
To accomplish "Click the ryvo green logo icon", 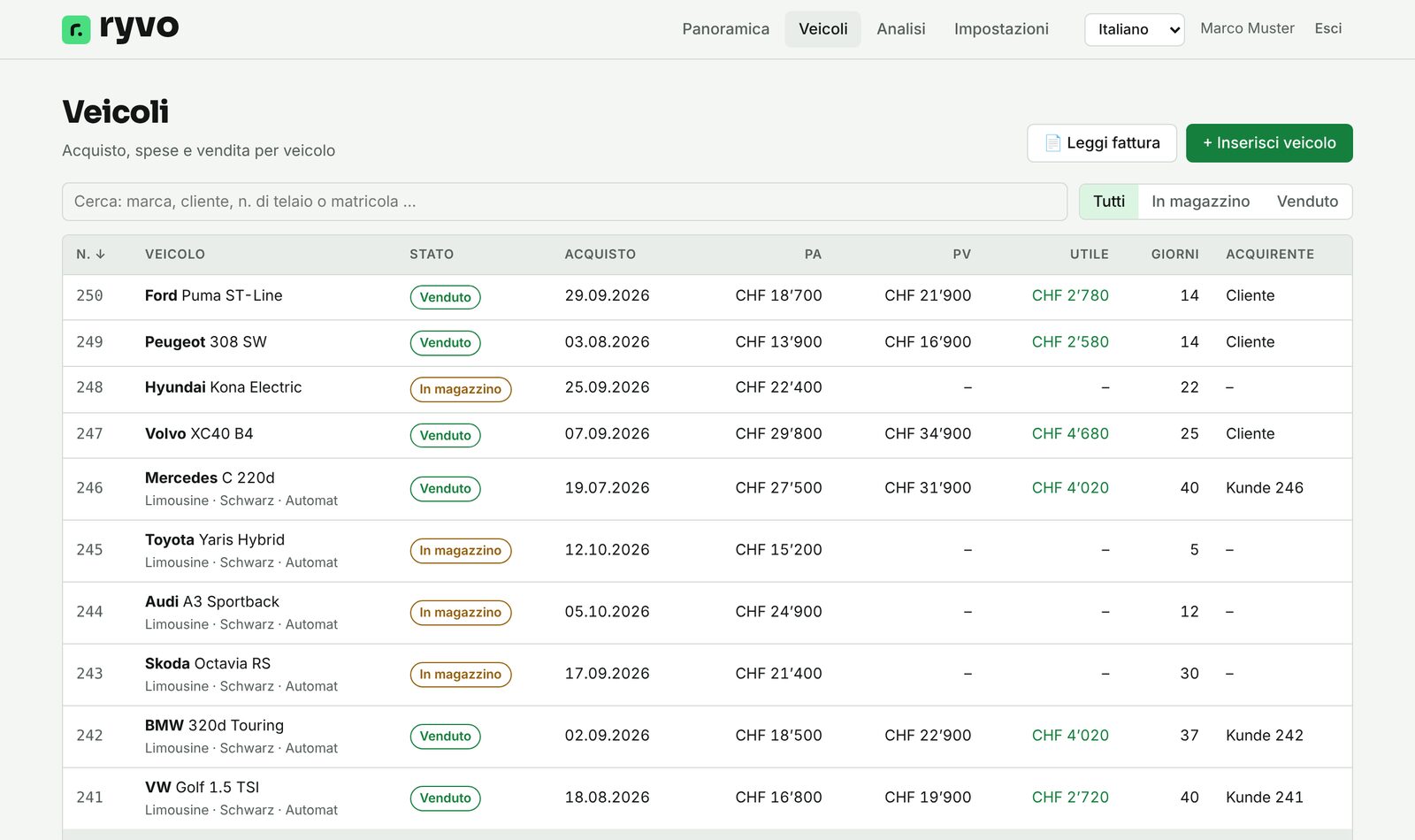I will 76,30.
